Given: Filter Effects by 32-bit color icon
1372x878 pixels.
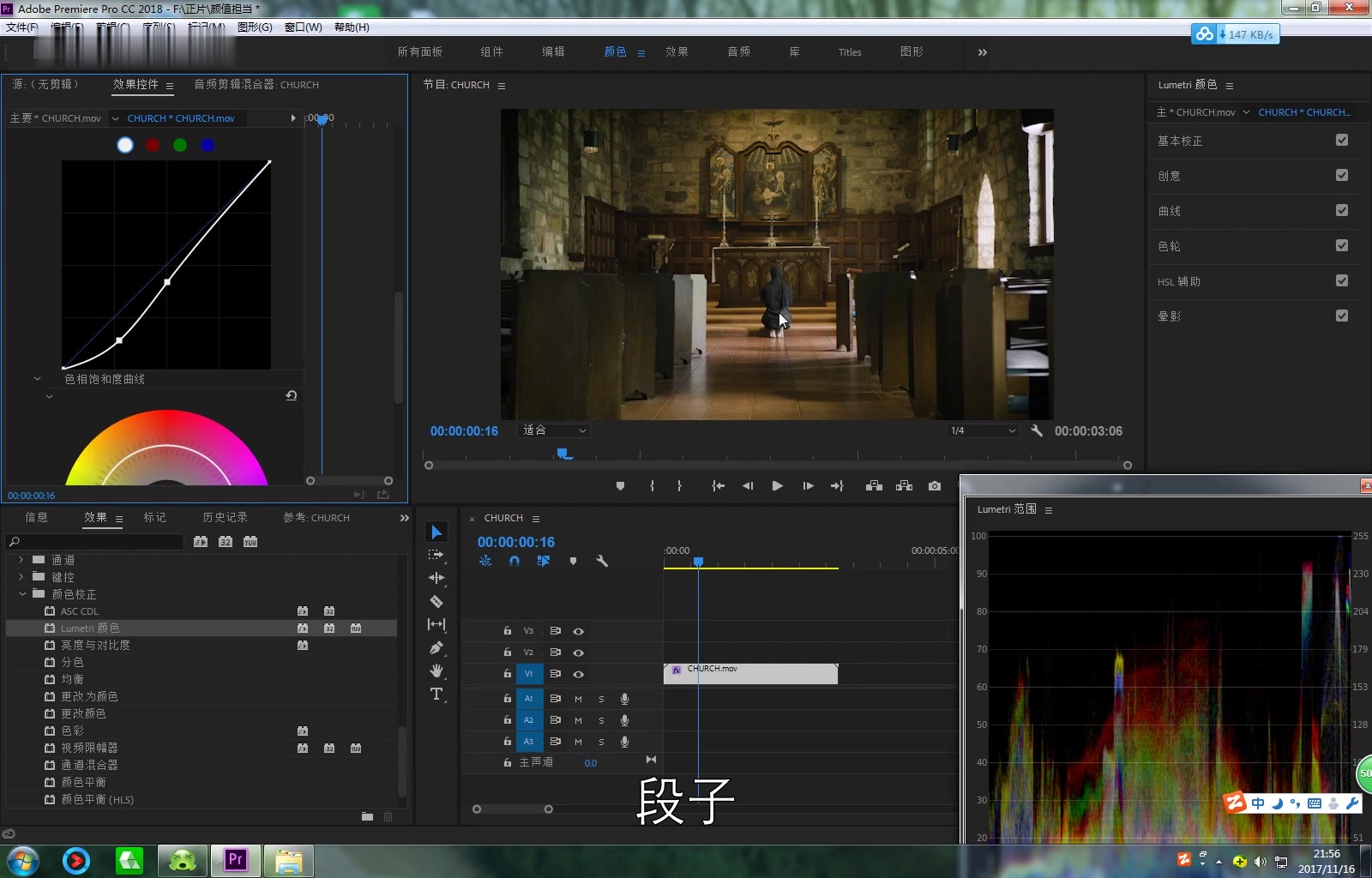Looking at the screenshot, I should (226, 542).
